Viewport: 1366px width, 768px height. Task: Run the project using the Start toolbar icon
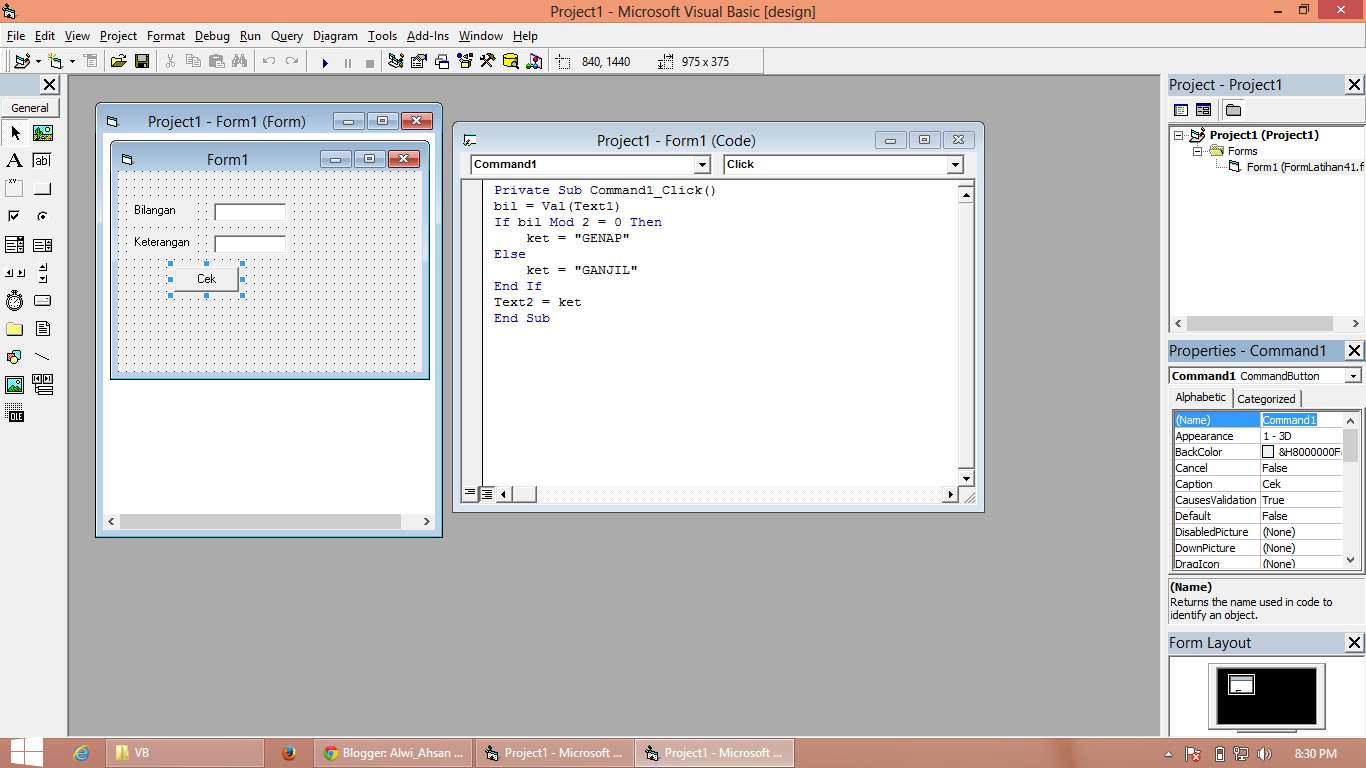325,61
